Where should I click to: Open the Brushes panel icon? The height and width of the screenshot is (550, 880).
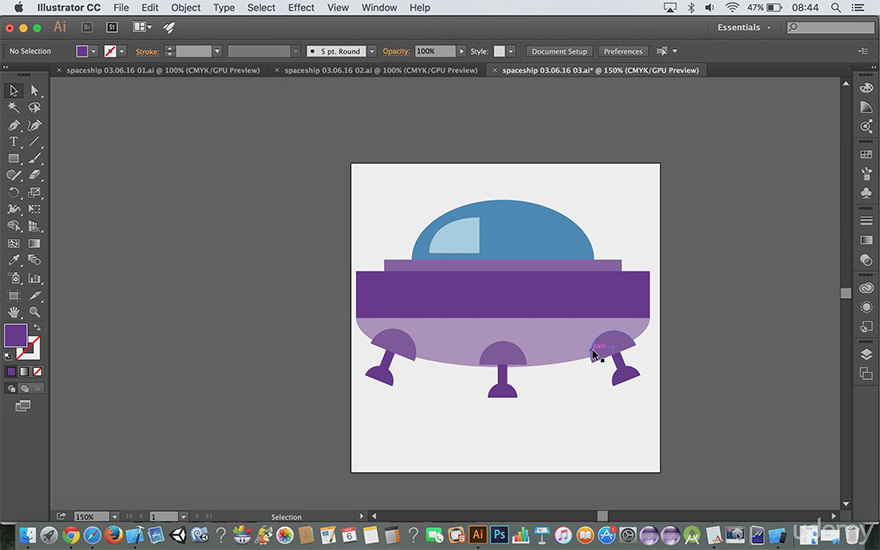(866, 173)
